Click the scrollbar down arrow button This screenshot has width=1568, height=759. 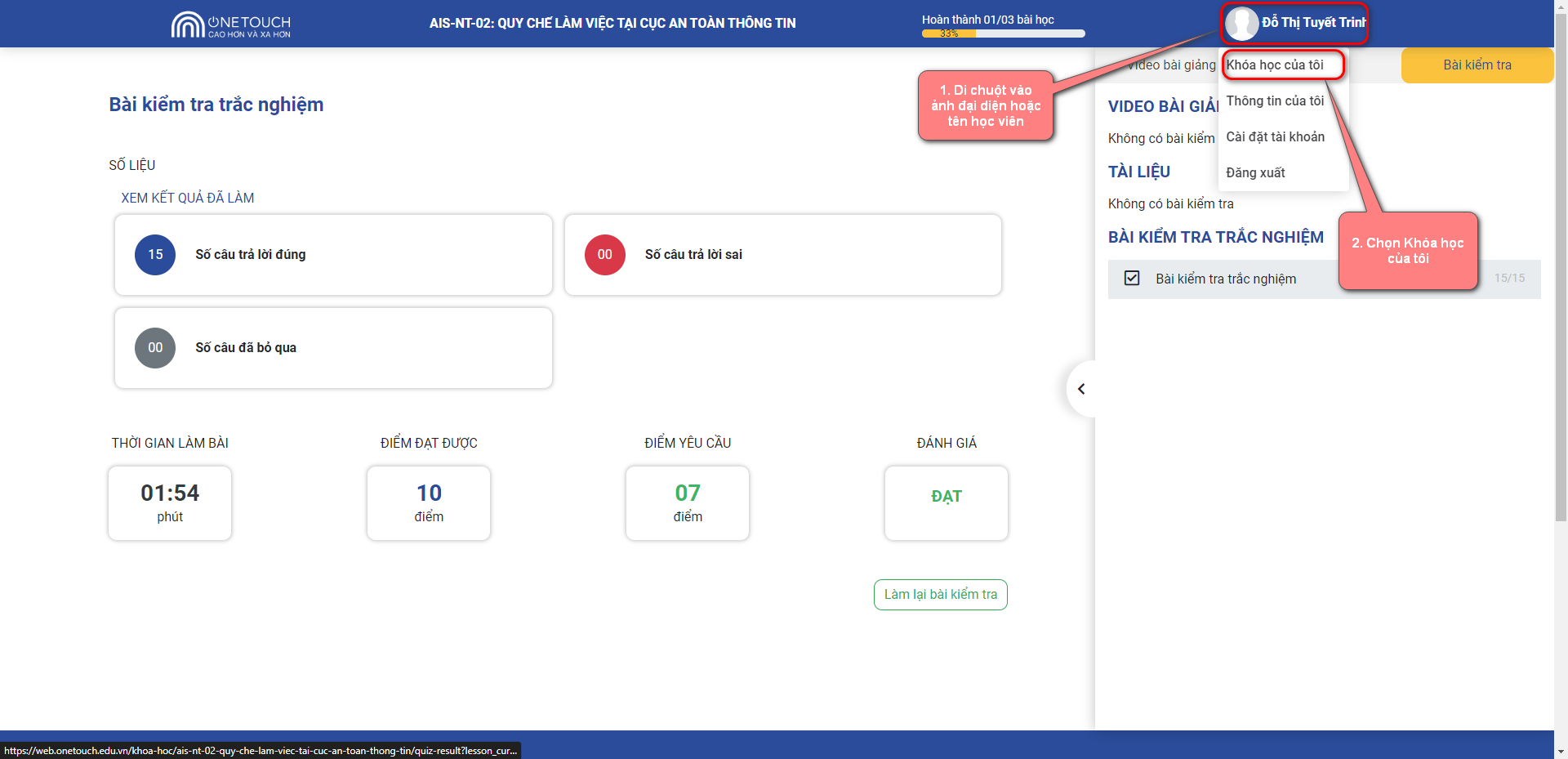1561,752
